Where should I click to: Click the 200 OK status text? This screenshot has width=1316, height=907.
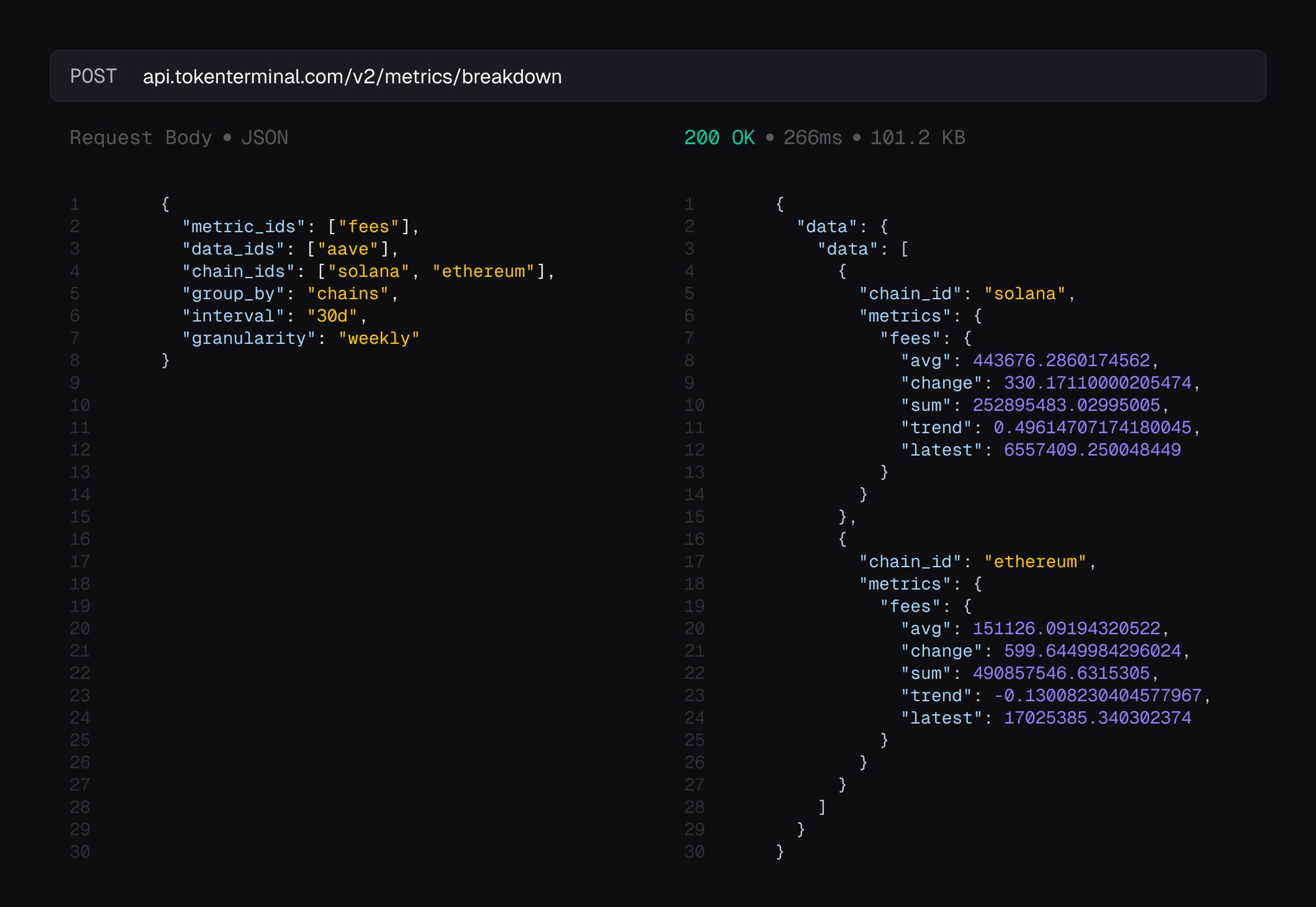tap(719, 138)
